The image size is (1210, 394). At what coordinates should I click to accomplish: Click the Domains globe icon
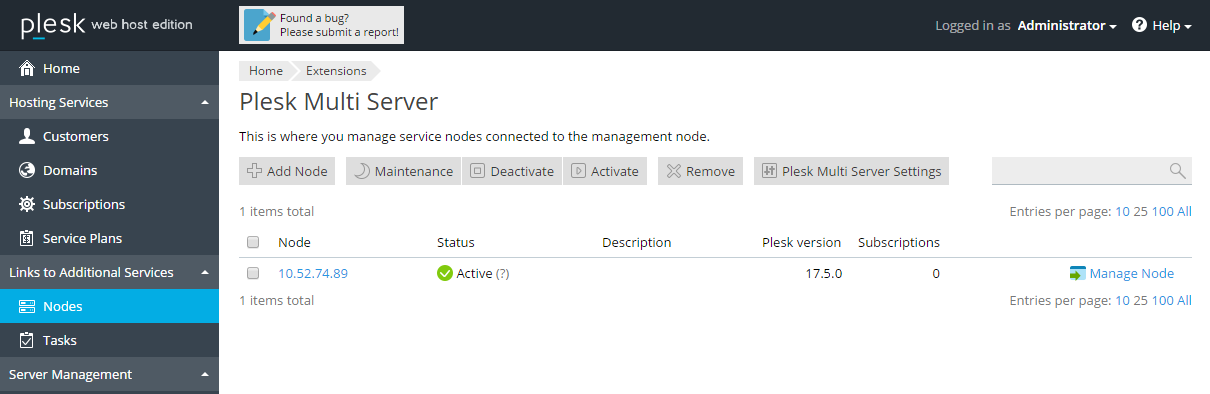tap(27, 170)
